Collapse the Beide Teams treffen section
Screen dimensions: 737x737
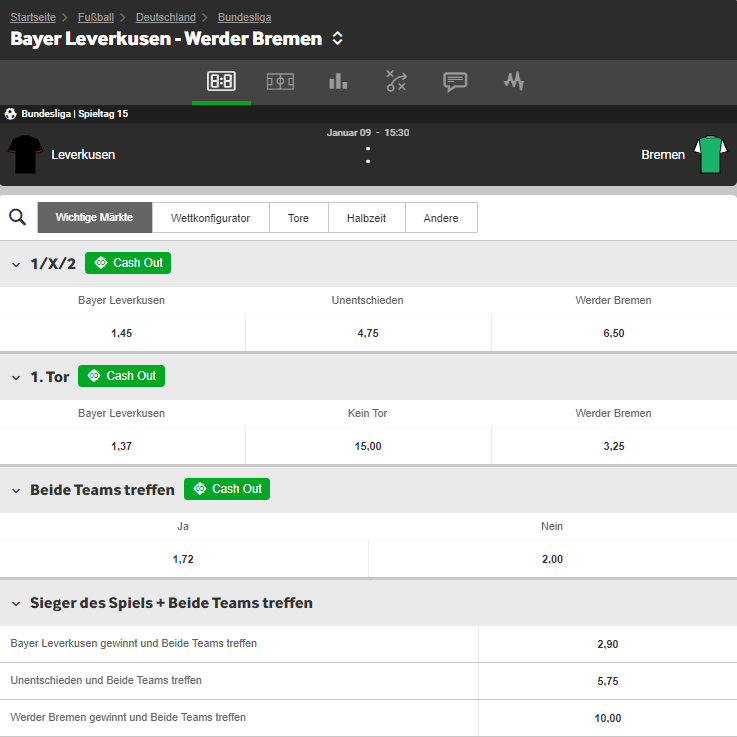pos(16,491)
